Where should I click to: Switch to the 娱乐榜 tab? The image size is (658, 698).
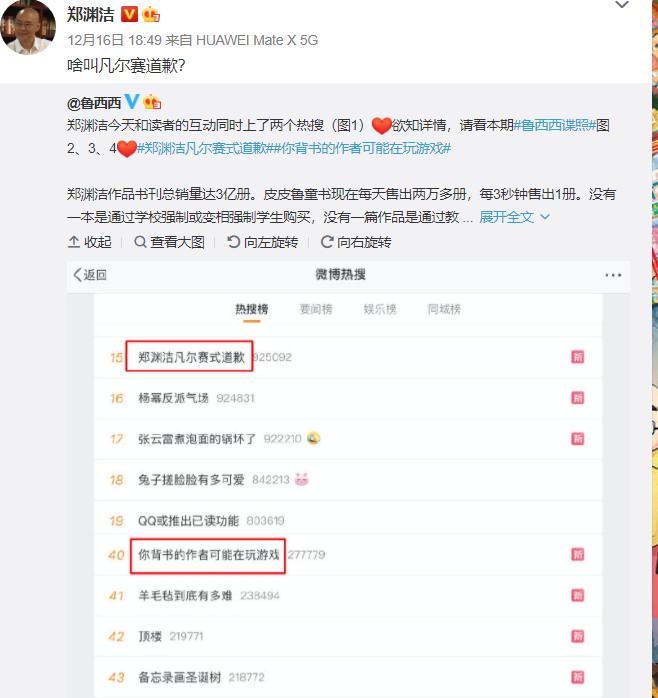pyautogui.click(x=380, y=309)
